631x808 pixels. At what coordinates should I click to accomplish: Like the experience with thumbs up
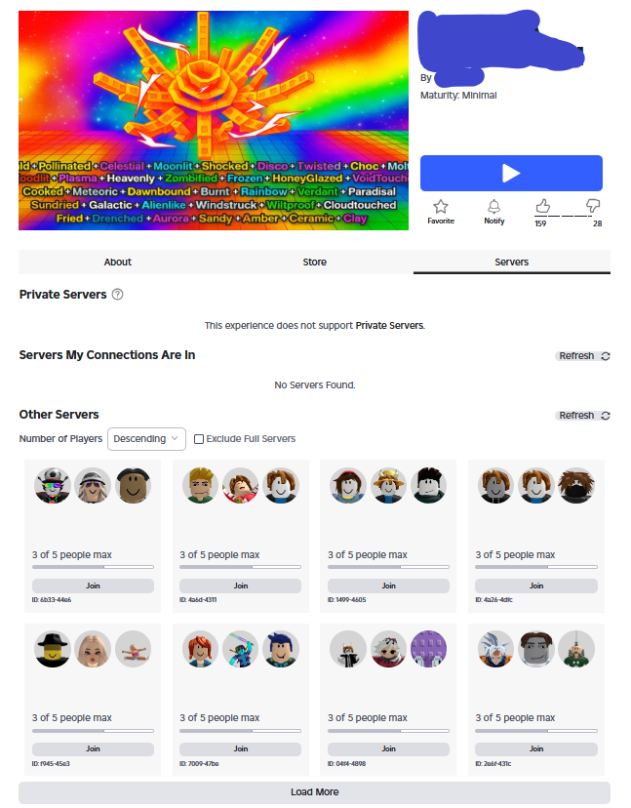click(542, 207)
